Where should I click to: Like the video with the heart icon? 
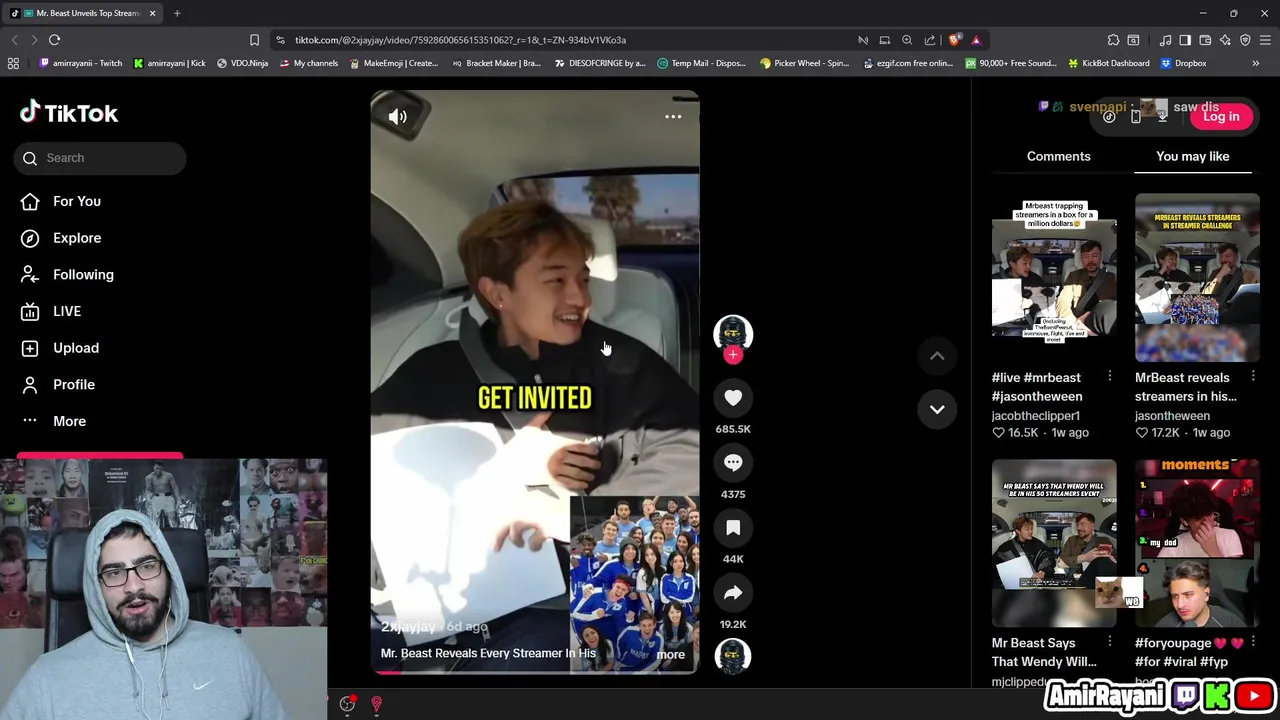point(733,398)
